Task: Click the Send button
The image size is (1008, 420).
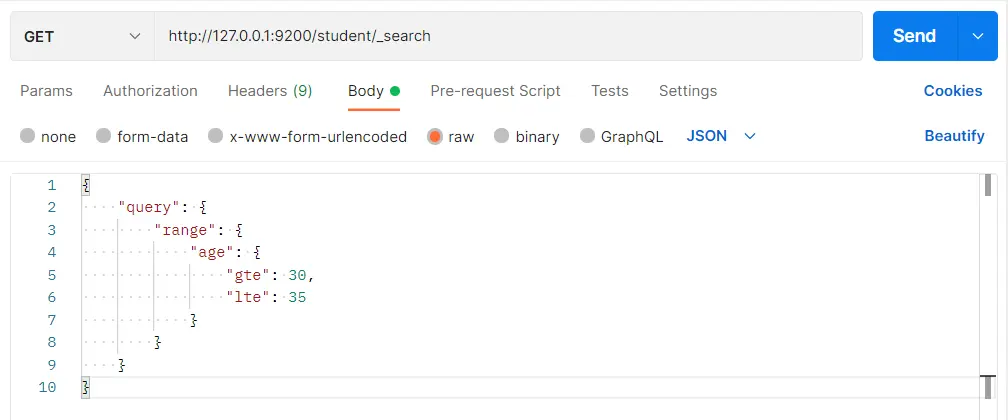Action: pyautogui.click(x=914, y=36)
